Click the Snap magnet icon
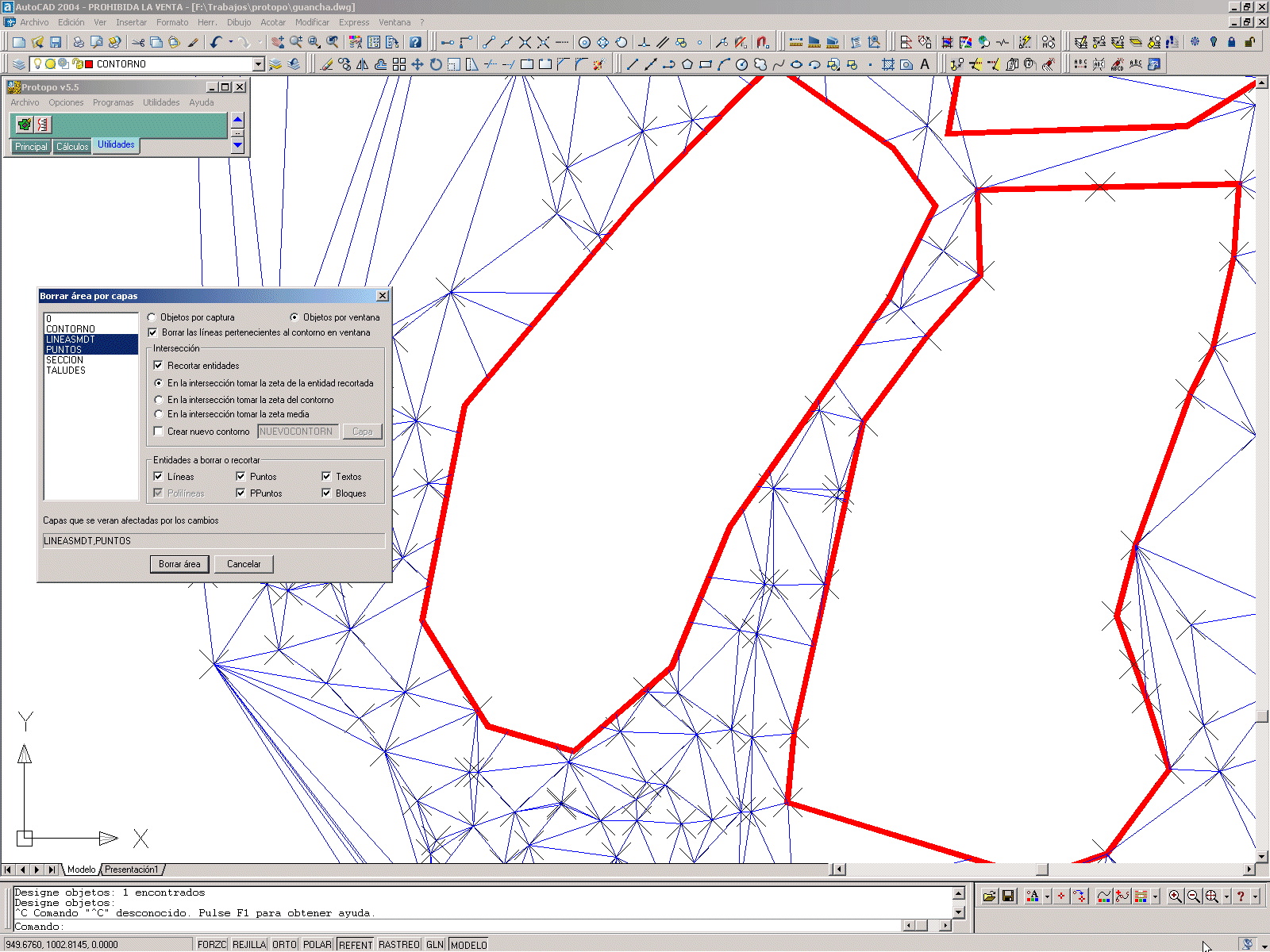Screen dimensions: 1270x952 762,42
